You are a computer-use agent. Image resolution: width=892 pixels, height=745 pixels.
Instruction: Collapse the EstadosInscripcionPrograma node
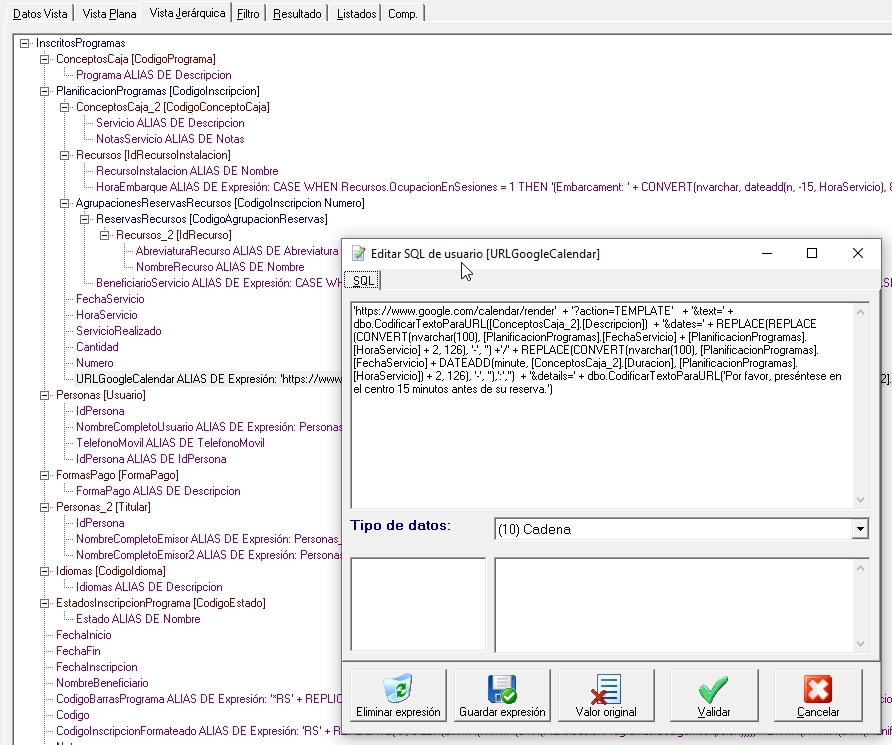click(x=44, y=603)
